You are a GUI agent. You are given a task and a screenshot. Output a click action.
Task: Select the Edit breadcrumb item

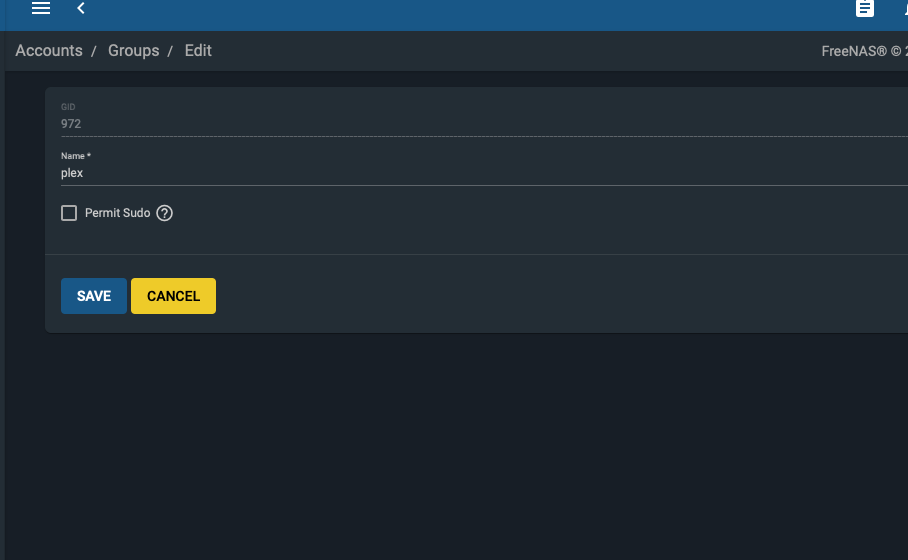point(198,51)
